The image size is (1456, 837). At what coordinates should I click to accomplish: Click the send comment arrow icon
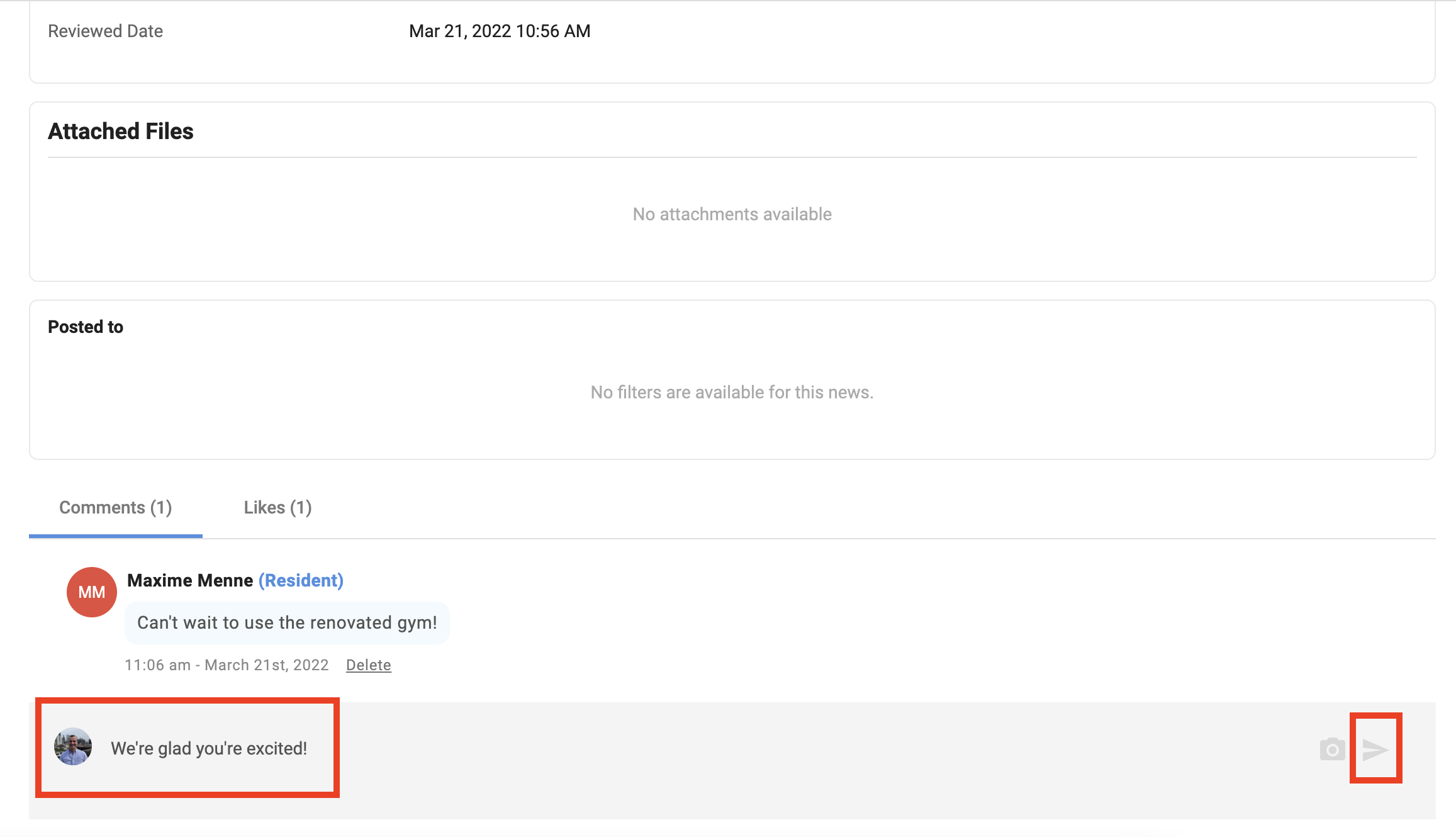point(1375,749)
